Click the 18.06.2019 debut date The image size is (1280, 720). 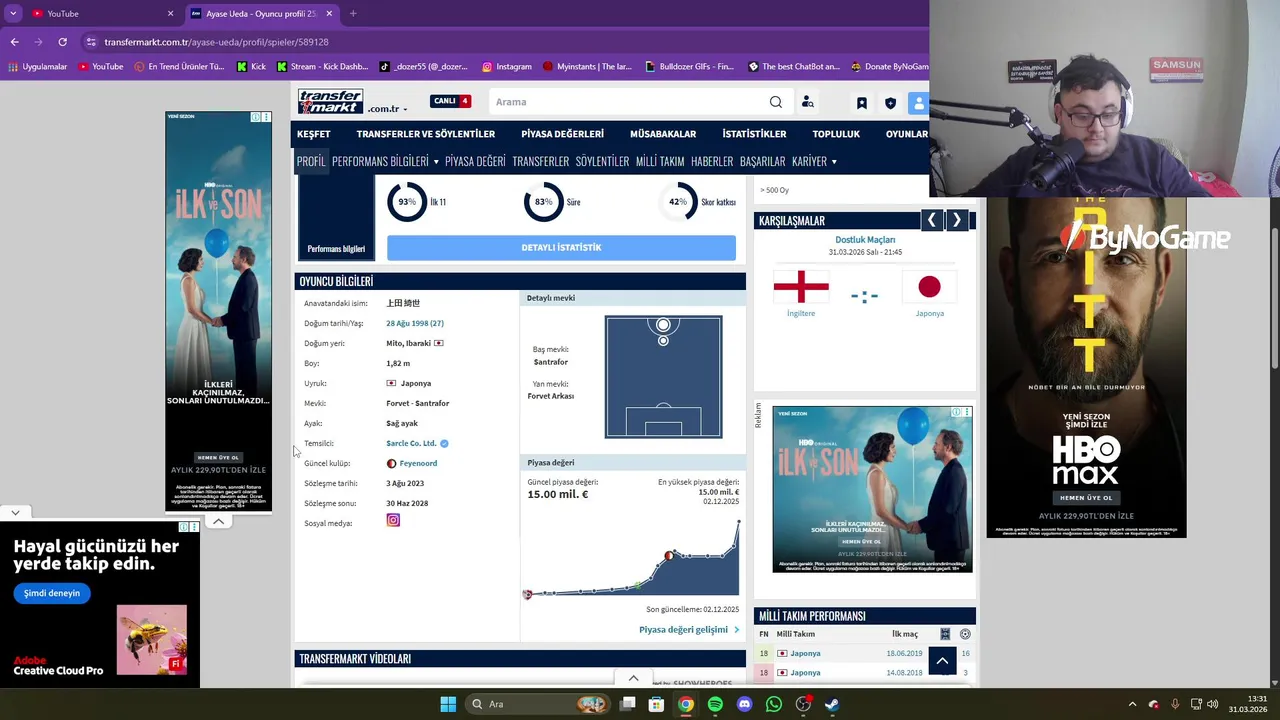pyautogui.click(x=904, y=653)
